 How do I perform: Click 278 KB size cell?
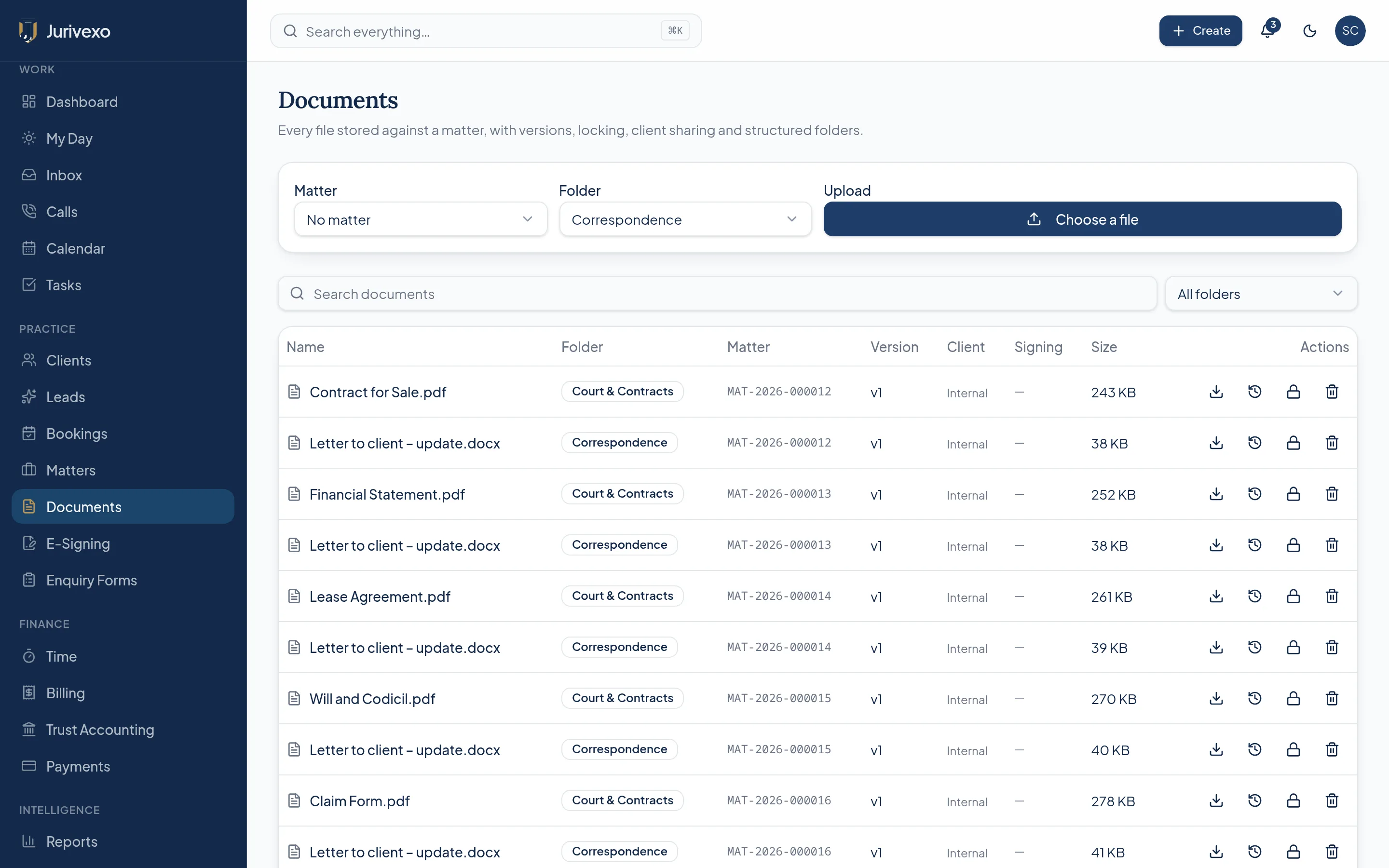(x=1113, y=801)
